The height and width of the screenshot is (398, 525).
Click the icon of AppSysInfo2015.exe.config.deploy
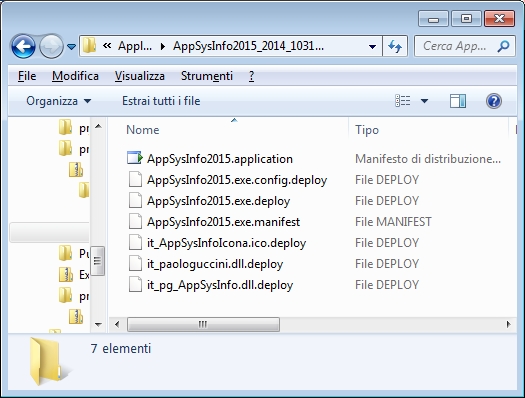(x=135, y=179)
